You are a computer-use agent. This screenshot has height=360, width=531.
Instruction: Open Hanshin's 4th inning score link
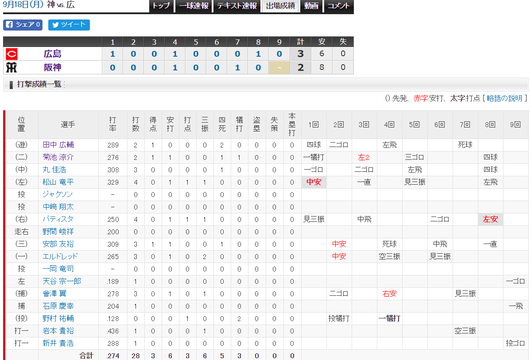coord(175,67)
